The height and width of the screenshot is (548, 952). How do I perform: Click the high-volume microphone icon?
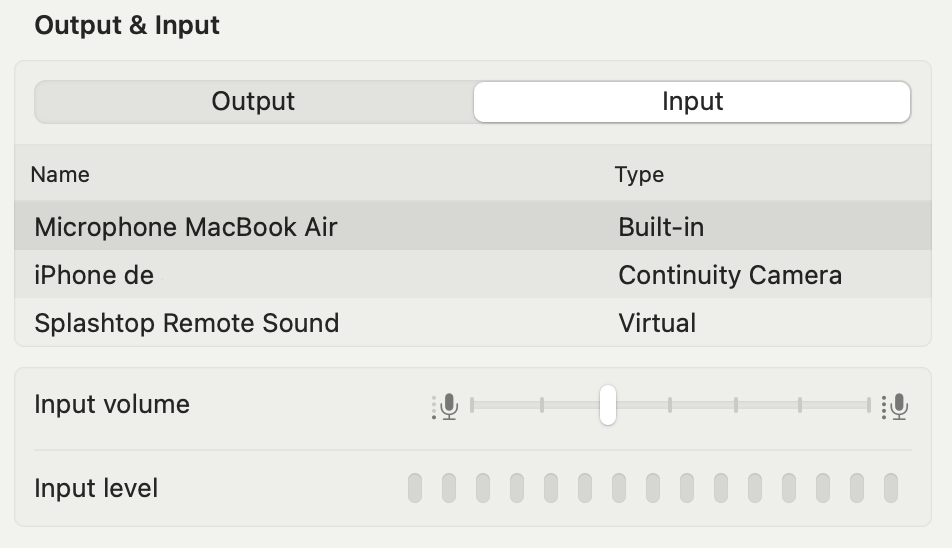coord(895,407)
